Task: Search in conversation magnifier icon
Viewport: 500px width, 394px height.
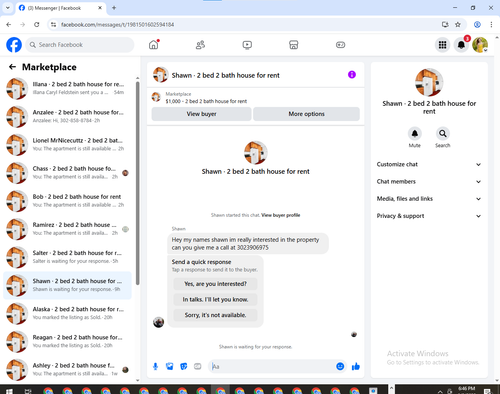Action: tap(443, 134)
